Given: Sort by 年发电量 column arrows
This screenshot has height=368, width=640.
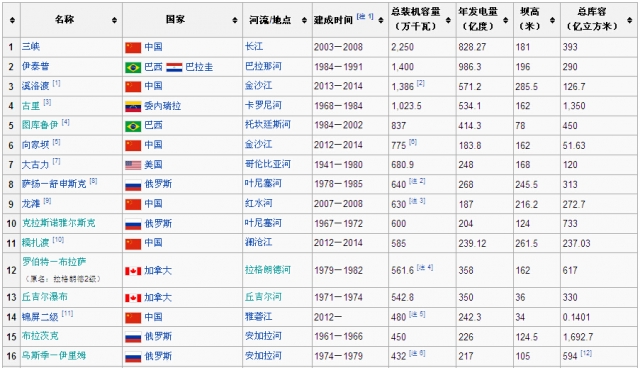Looking at the screenshot, I should [x=506, y=20].
